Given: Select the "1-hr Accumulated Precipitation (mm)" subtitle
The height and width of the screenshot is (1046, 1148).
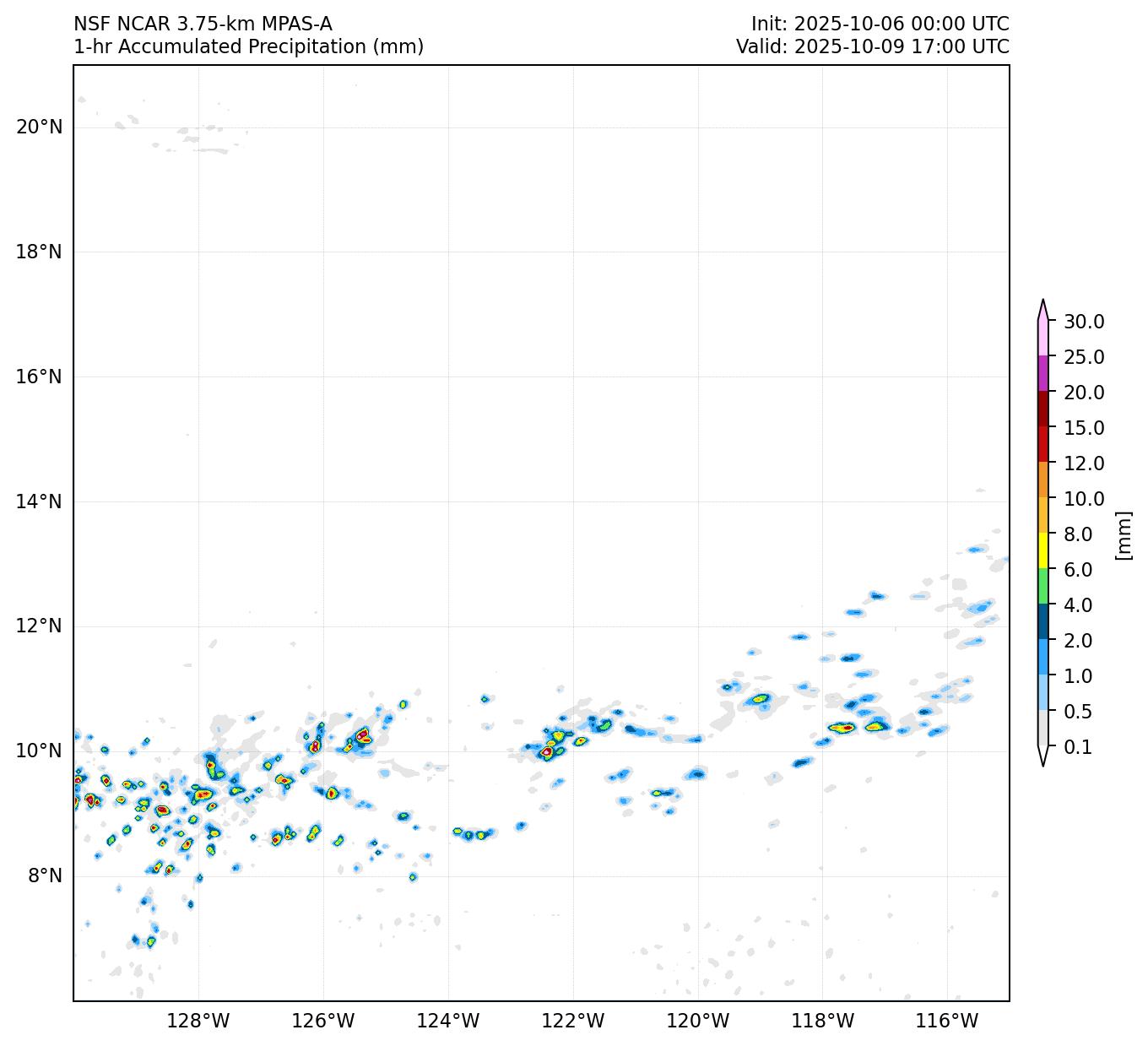Looking at the screenshot, I should click(248, 46).
